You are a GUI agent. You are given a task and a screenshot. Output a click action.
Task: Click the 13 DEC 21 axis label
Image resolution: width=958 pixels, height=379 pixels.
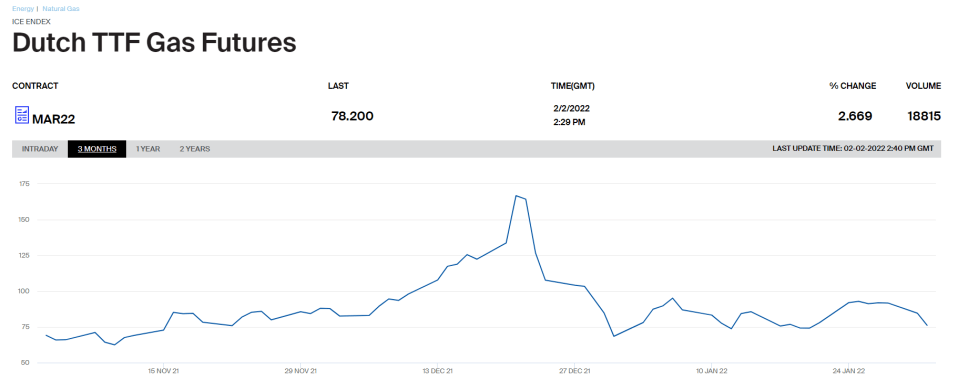click(438, 371)
